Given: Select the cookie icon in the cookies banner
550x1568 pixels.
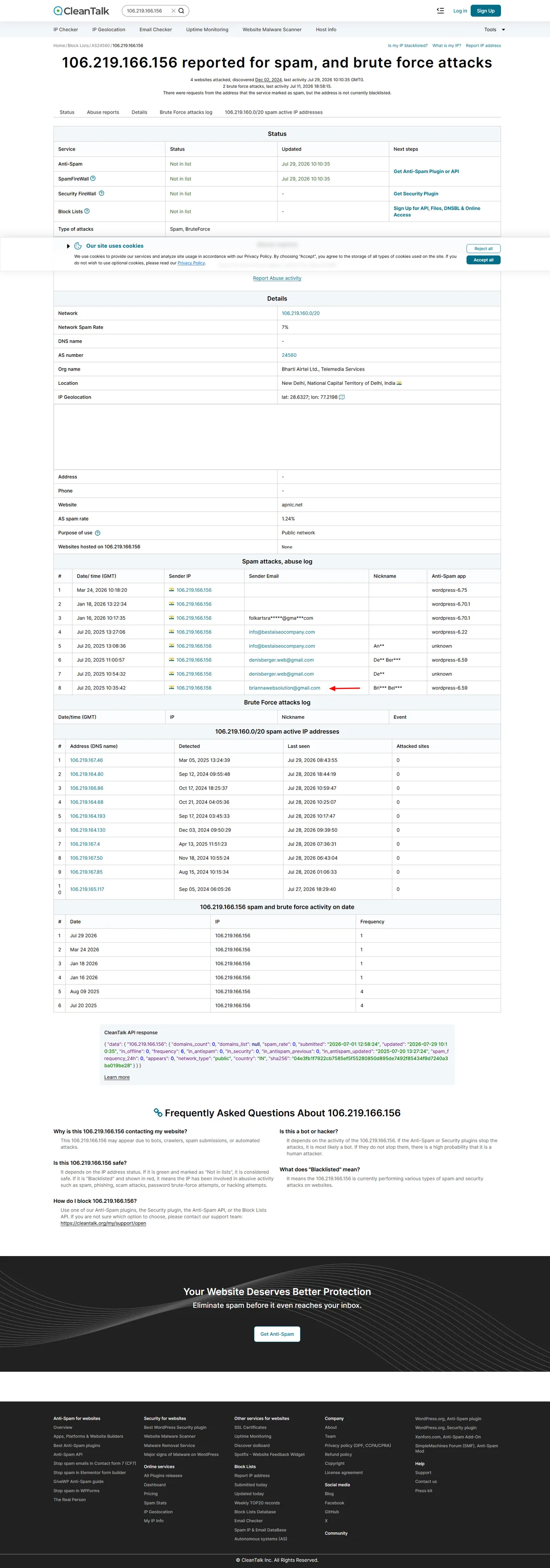Looking at the screenshot, I should pyautogui.click(x=78, y=246).
